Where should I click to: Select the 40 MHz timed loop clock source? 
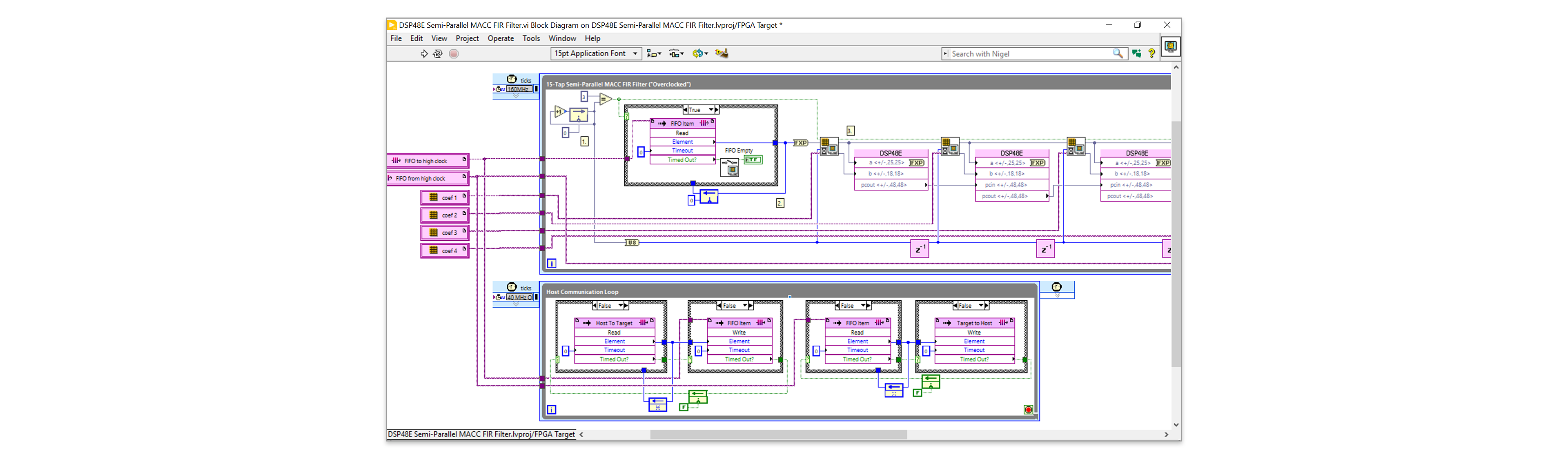pos(520,297)
